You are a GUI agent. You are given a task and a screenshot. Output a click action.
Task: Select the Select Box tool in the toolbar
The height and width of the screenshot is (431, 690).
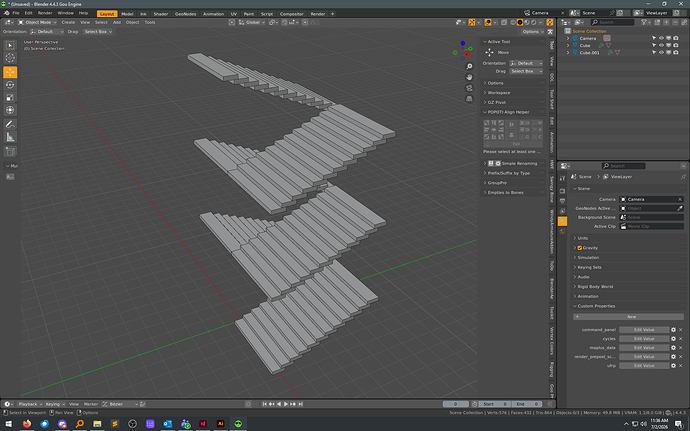coord(10,45)
